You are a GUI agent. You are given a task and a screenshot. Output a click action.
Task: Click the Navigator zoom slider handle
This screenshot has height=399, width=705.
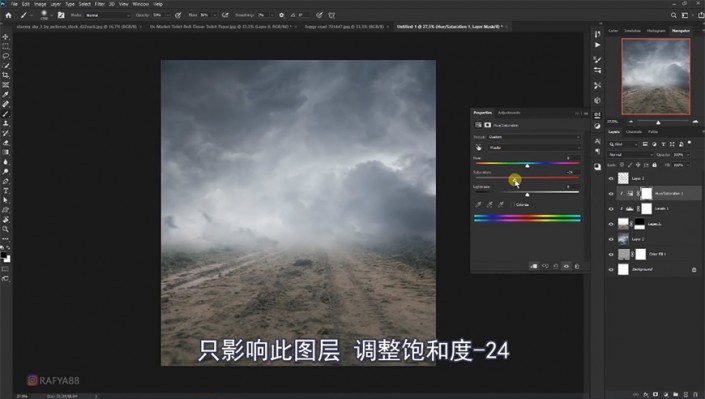click(x=658, y=122)
